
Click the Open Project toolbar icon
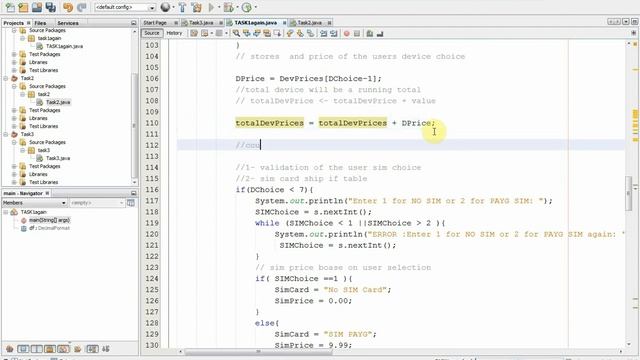pyautogui.click(x=37, y=7)
